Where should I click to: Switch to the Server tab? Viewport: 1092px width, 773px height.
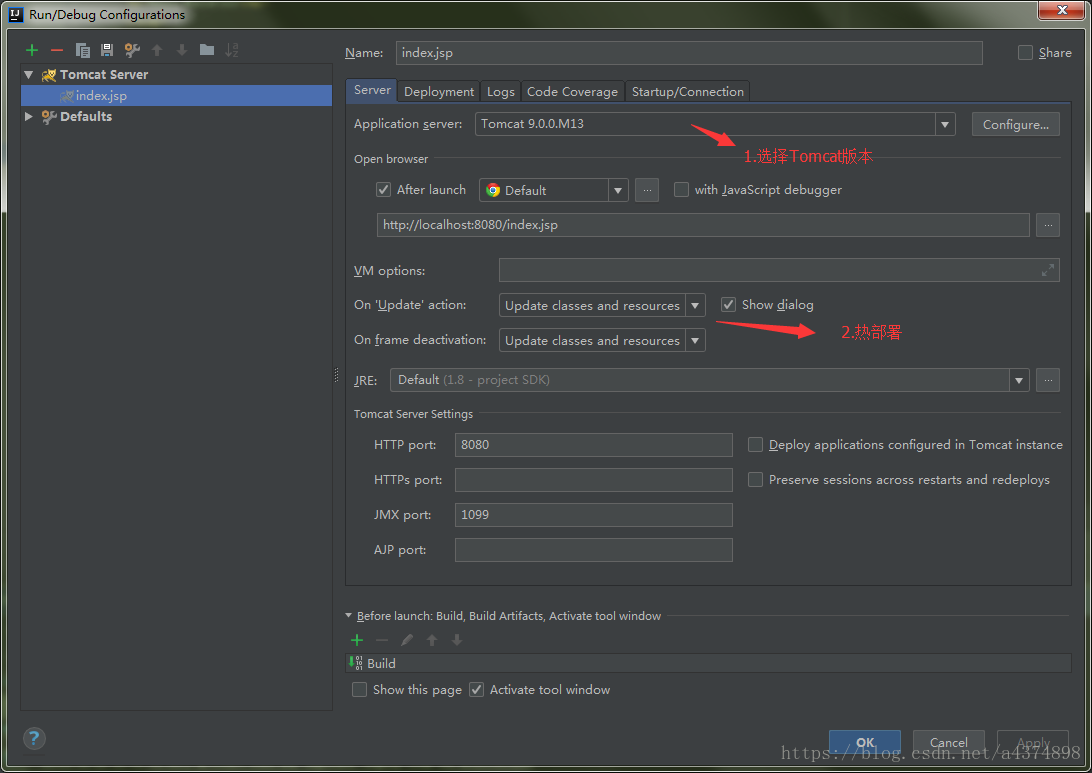point(372,91)
